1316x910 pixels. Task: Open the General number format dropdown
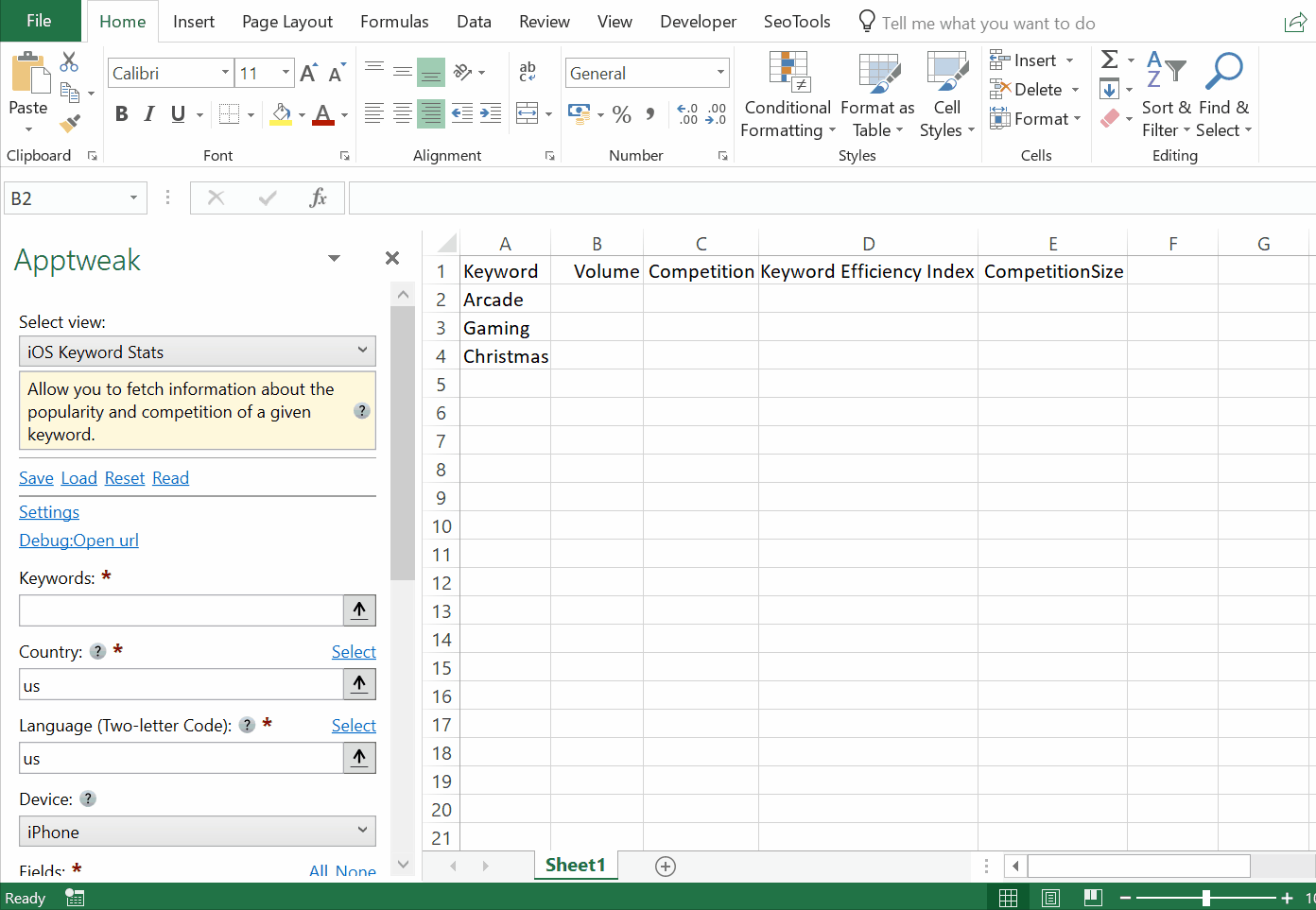(x=720, y=73)
